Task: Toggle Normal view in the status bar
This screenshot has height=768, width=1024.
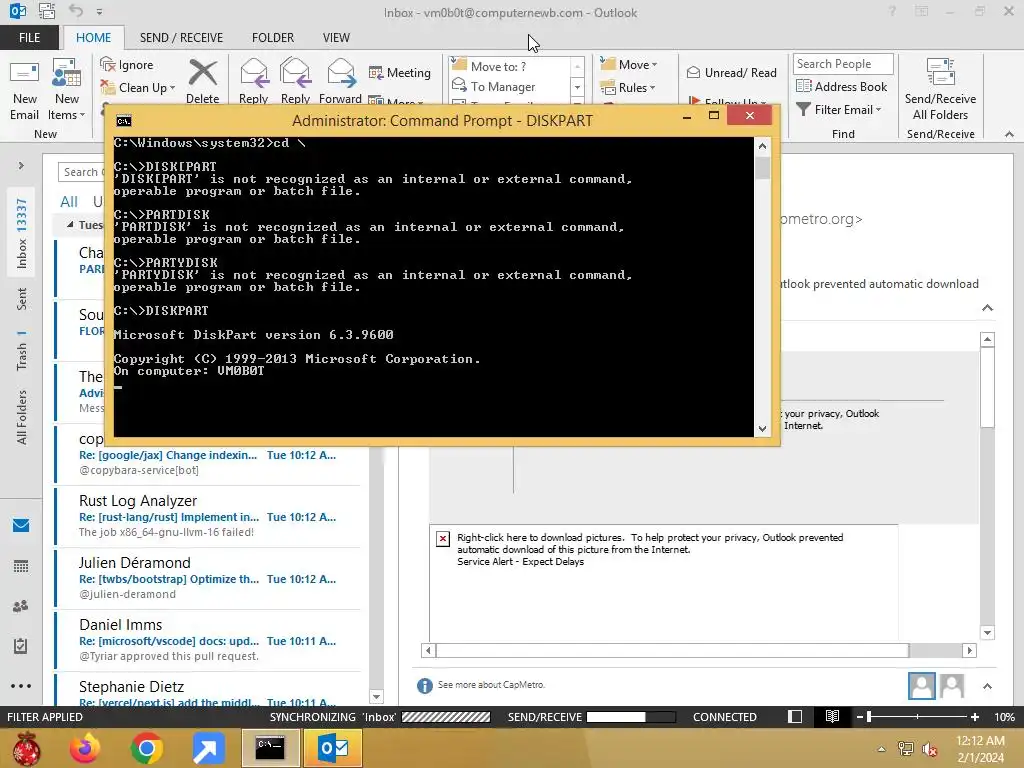Action: coord(795,716)
